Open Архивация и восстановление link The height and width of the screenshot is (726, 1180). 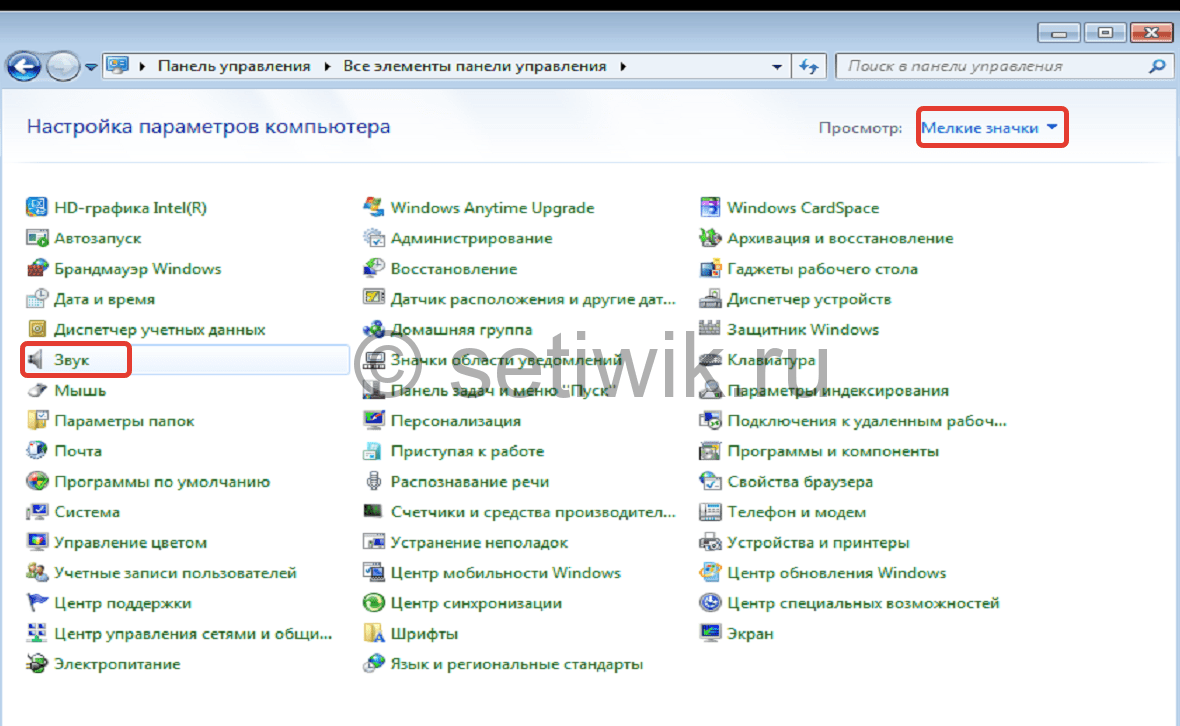point(840,238)
